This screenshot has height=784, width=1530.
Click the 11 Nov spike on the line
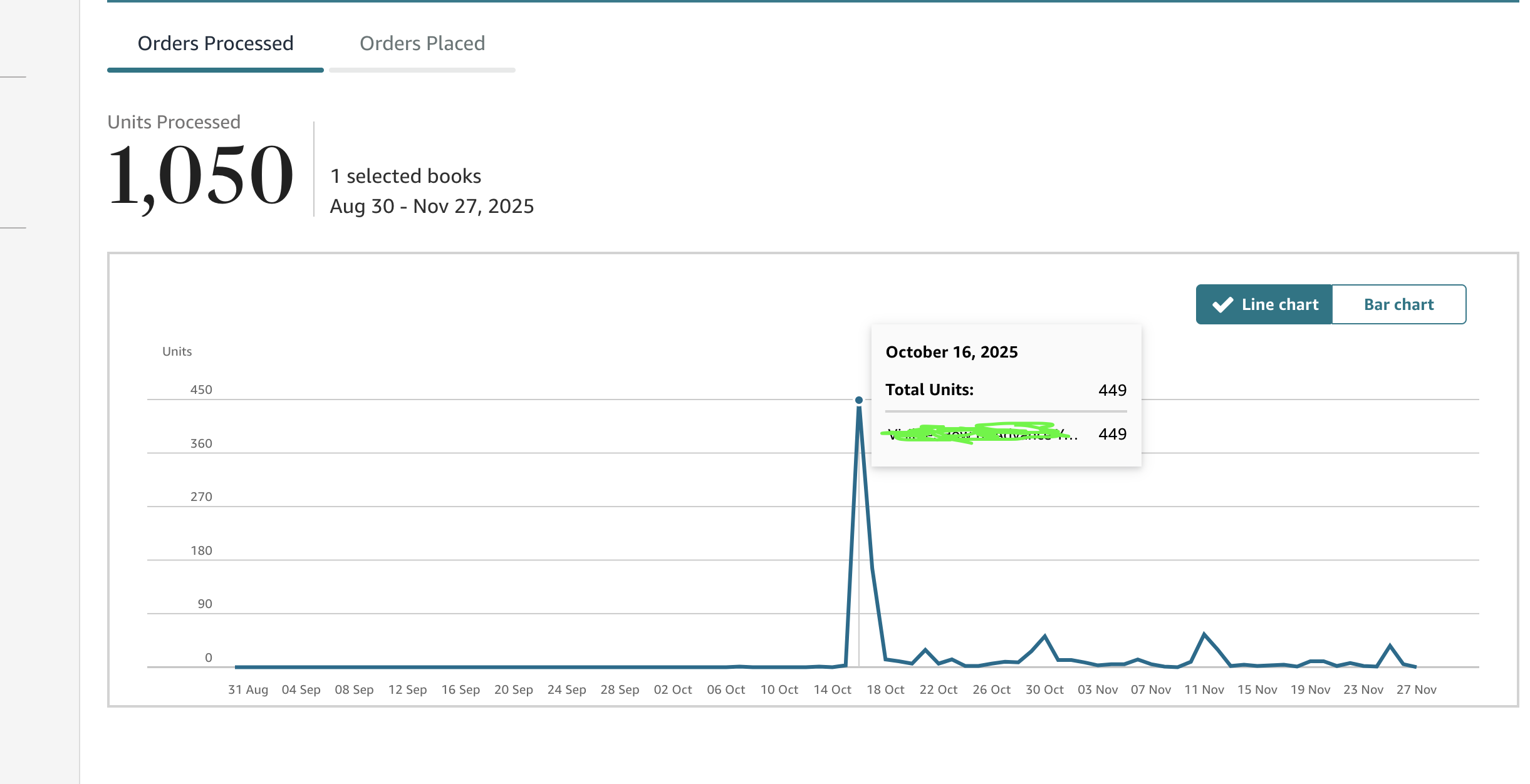coord(1204,634)
